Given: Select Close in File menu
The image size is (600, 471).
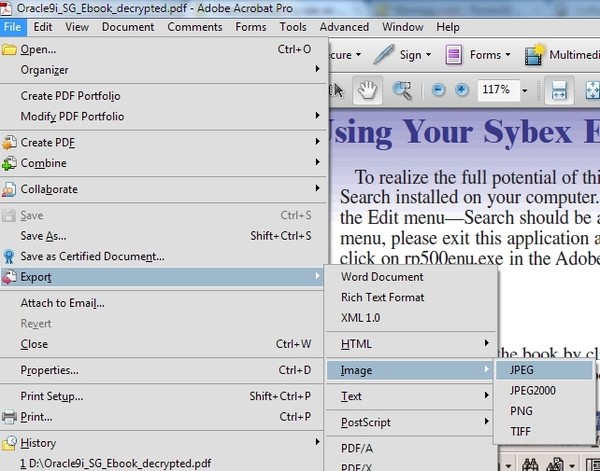Looking at the screenshot, I should [163, 344].
